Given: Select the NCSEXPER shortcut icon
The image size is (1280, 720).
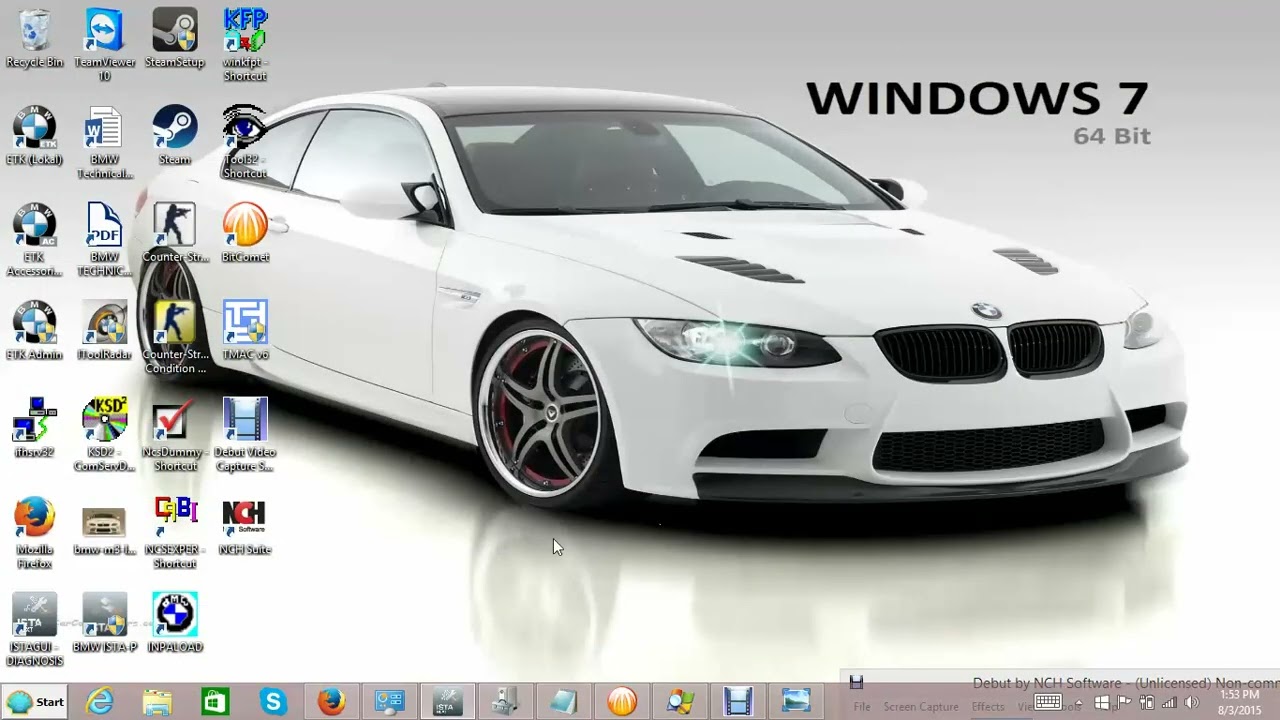Looking at the screenshot, I should pos(175,533).
